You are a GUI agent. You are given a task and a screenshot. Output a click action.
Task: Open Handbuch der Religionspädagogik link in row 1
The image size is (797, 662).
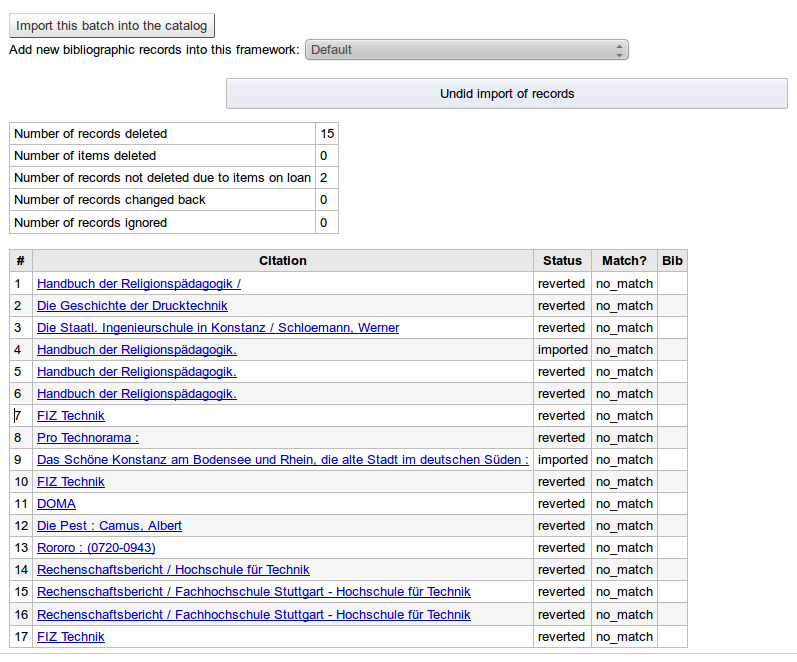139,284
